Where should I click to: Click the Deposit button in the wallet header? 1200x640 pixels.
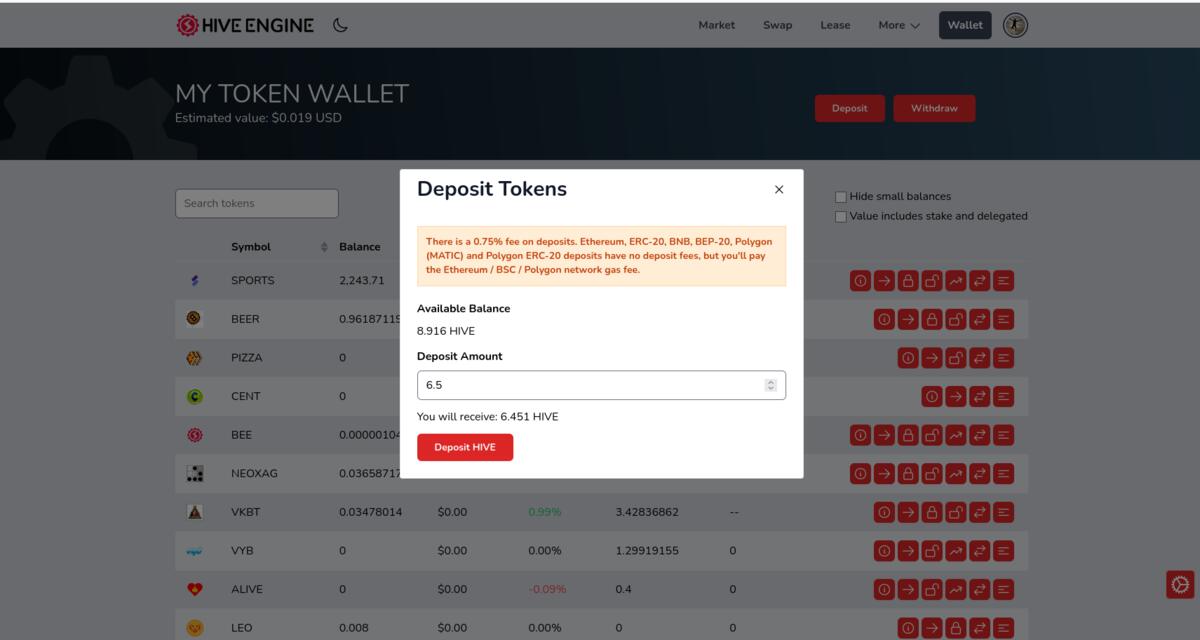click(850, 108)
